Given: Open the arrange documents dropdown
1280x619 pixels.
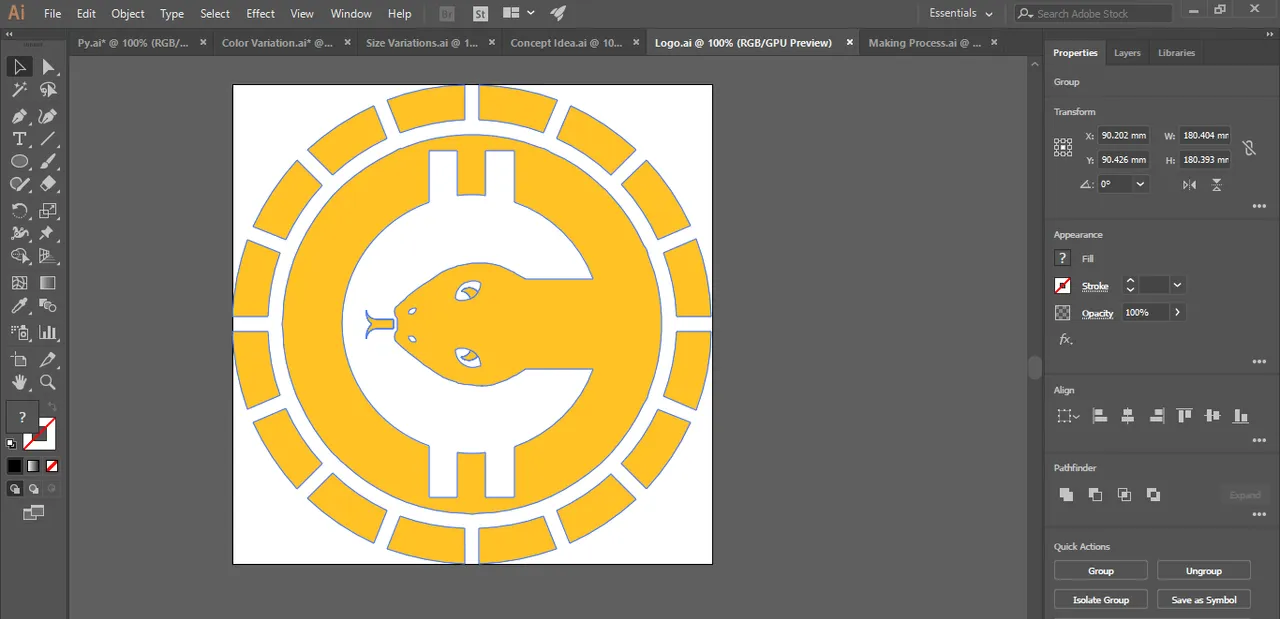Looking at the screenshot, I should [x=519, y=13].
